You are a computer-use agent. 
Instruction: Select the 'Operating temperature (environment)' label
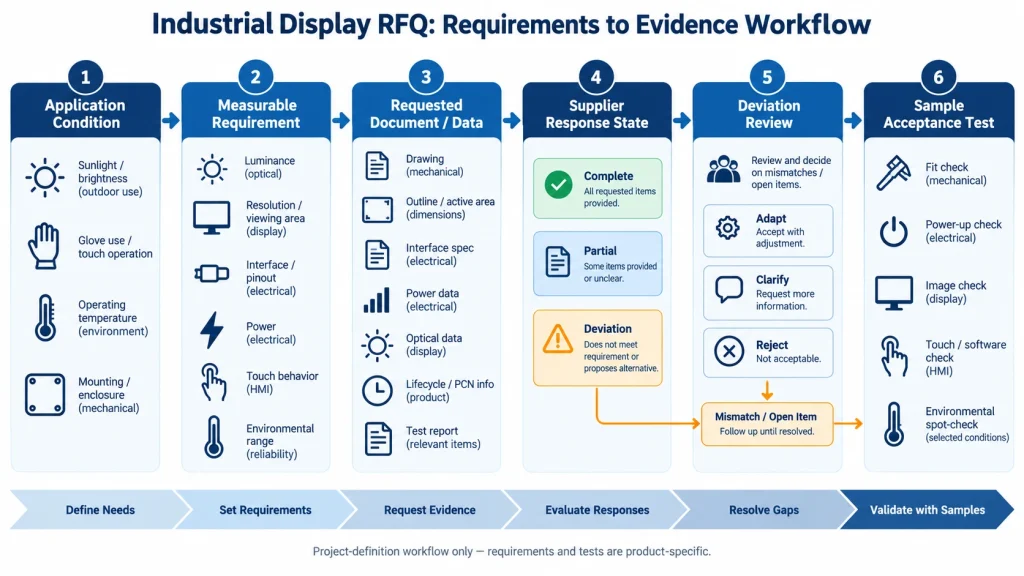[x=113, y=318]
